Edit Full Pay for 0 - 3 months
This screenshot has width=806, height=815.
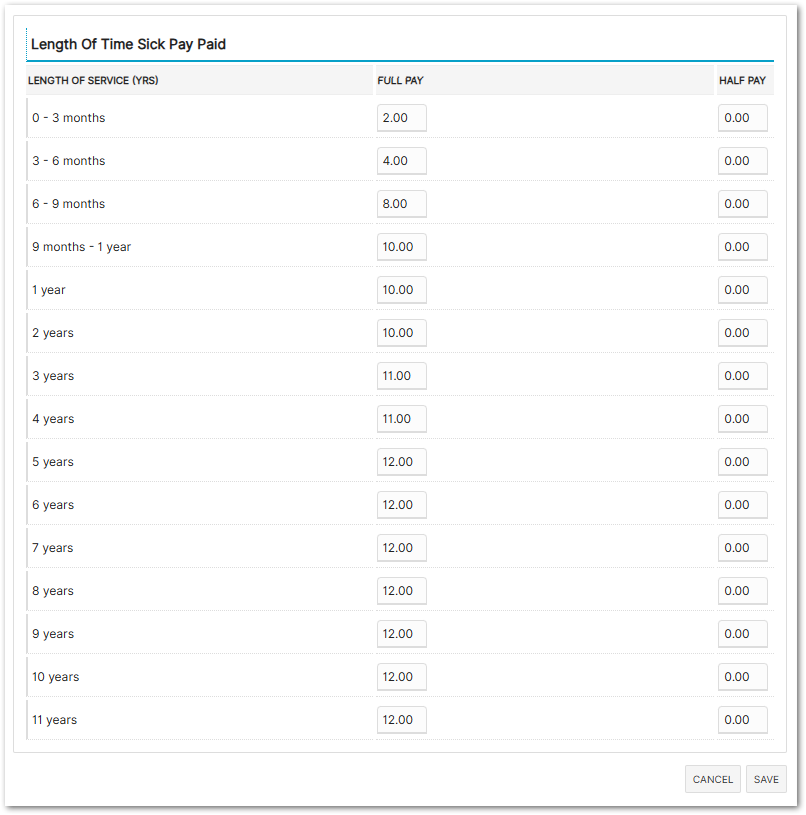click(402, 118)
